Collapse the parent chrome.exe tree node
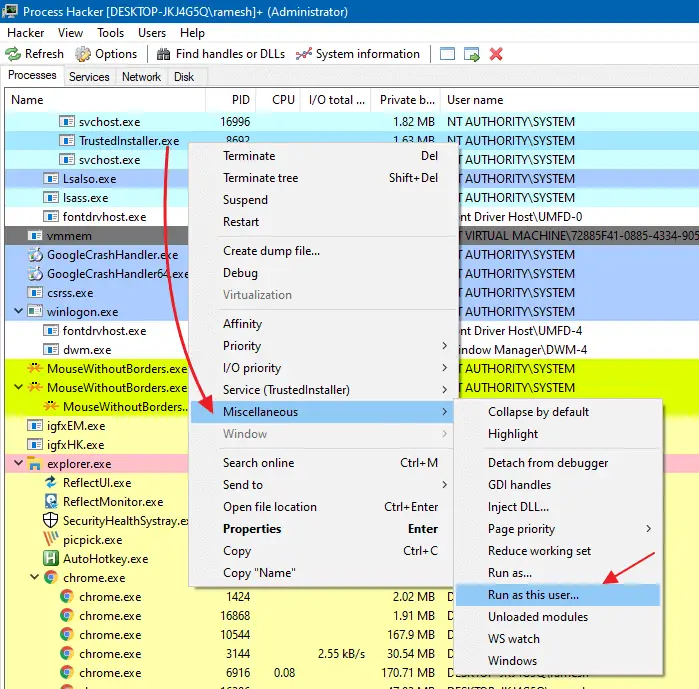The width and height of the screenshot is (699, 689). click(34, 577)
